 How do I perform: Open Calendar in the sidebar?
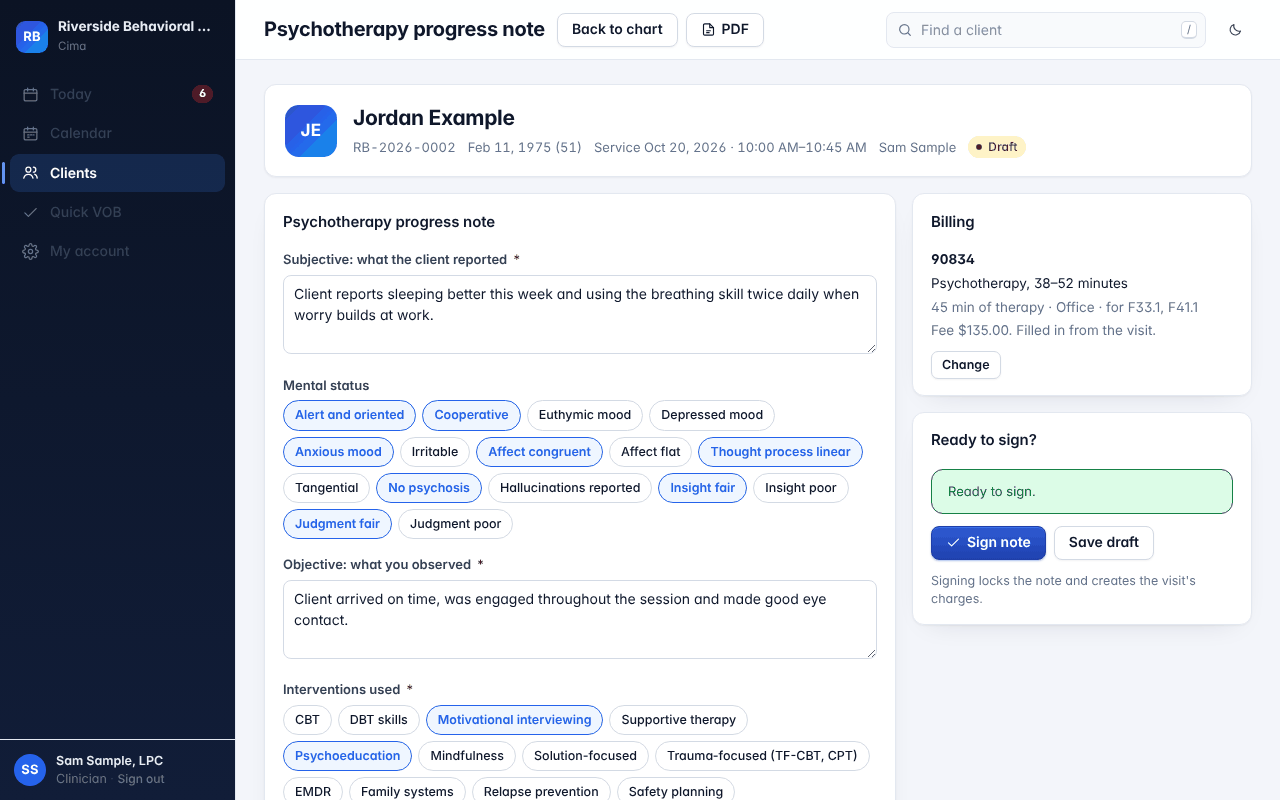pos(117,133)
